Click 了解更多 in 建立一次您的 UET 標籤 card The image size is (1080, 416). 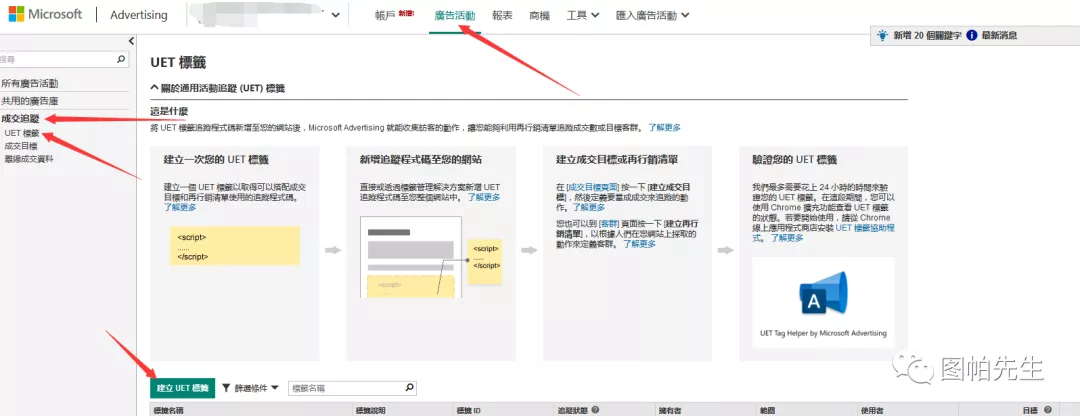point(180,207)
